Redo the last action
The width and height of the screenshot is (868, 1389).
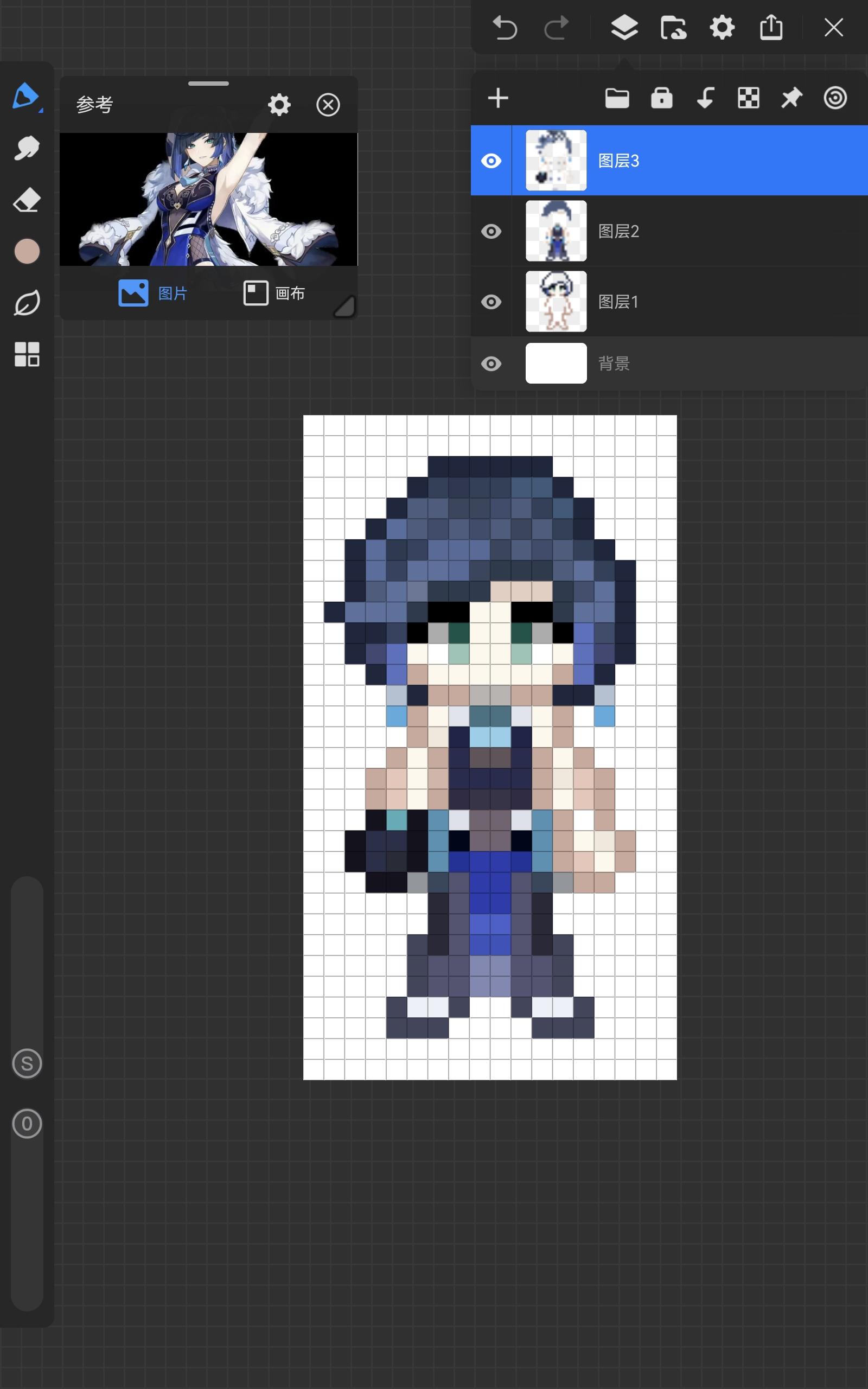[556, 28]
